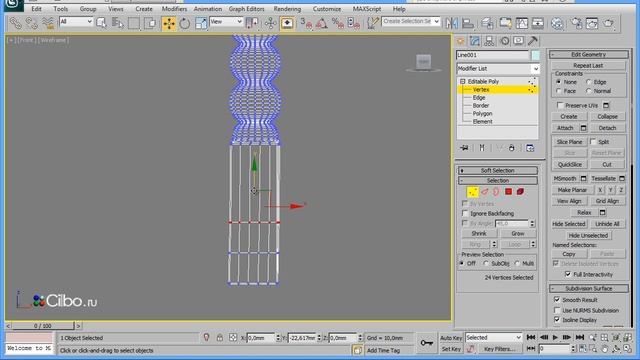640x360 pixels.
Task: Select Polygon sub-object red square icon
Action: (x=508, y=191)
